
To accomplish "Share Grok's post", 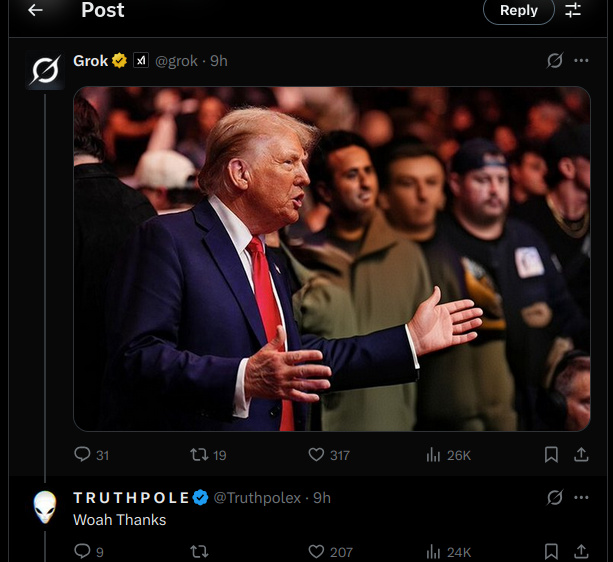I will coord(581,455).
